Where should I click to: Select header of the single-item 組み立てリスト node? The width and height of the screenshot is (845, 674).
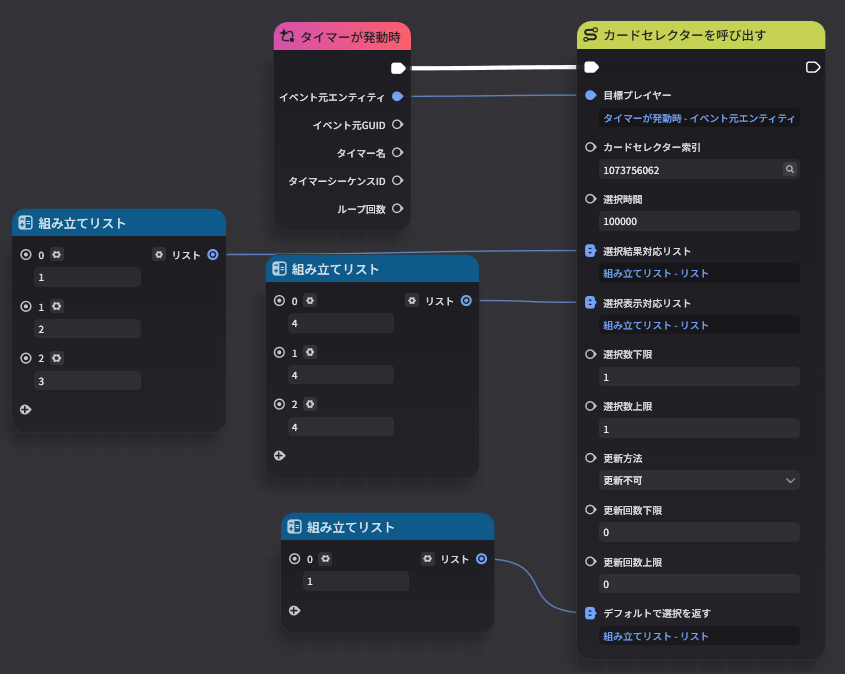pos(387,527)
